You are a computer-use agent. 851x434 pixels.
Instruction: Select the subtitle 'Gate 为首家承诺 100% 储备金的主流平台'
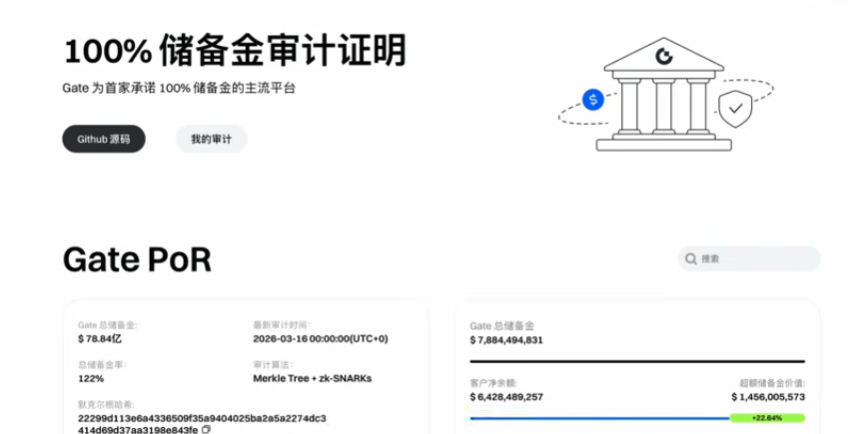(179, 88)
